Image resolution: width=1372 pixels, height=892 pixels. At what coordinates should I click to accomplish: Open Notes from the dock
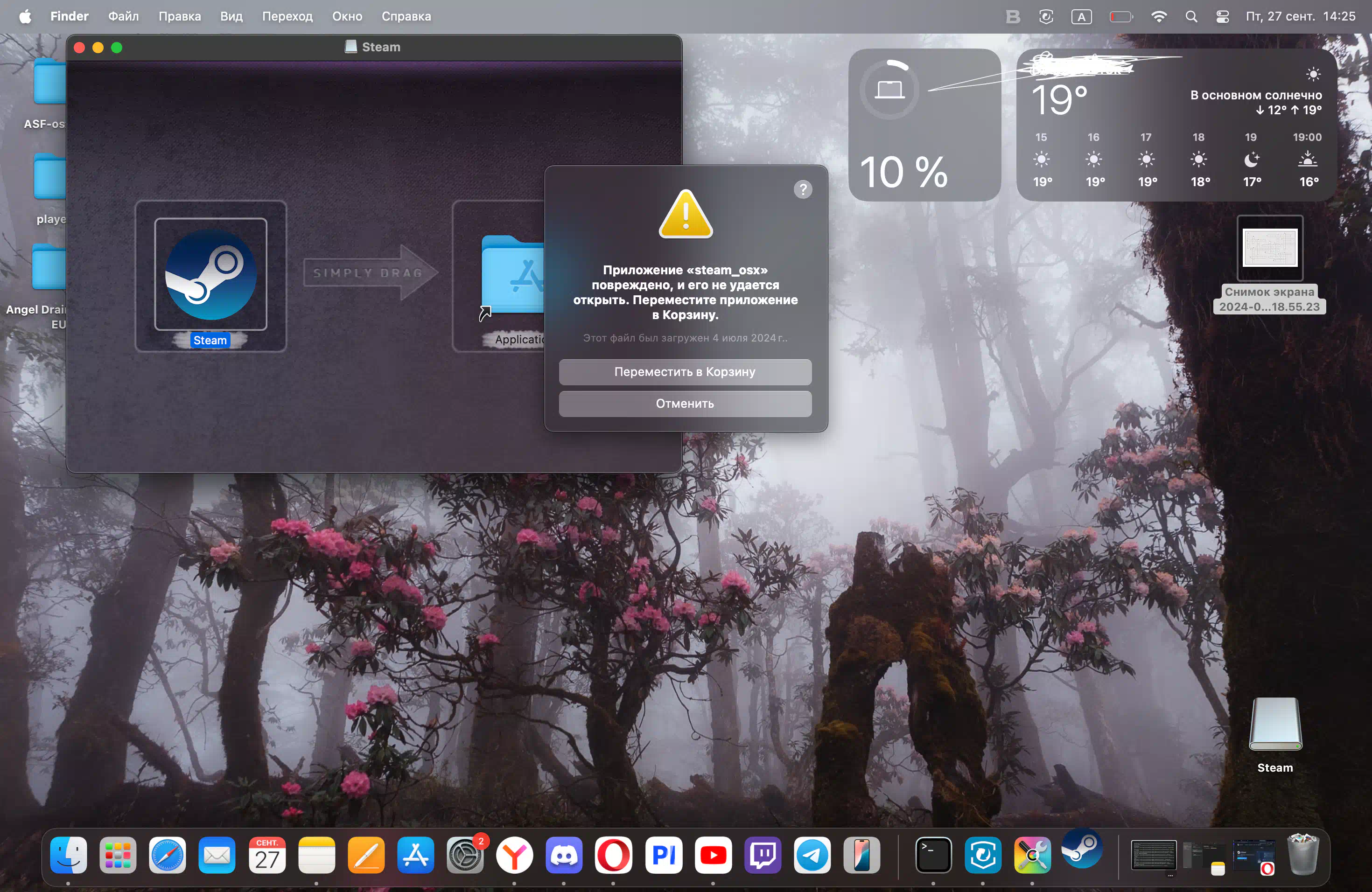(x=316, y=855)
